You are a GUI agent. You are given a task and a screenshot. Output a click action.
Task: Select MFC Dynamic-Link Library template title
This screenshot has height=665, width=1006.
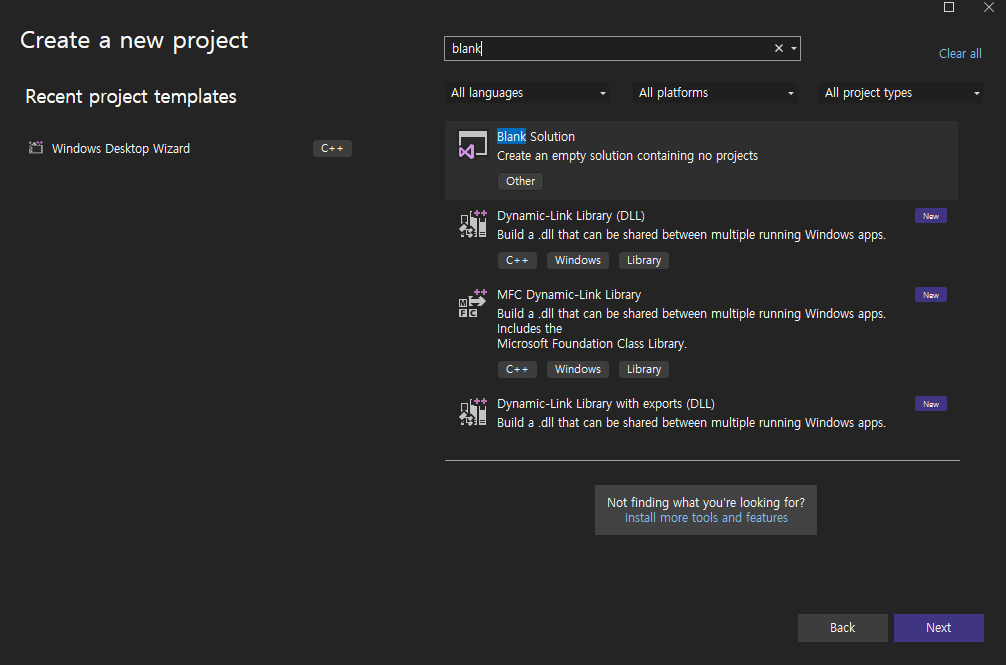tap(568, 294)
